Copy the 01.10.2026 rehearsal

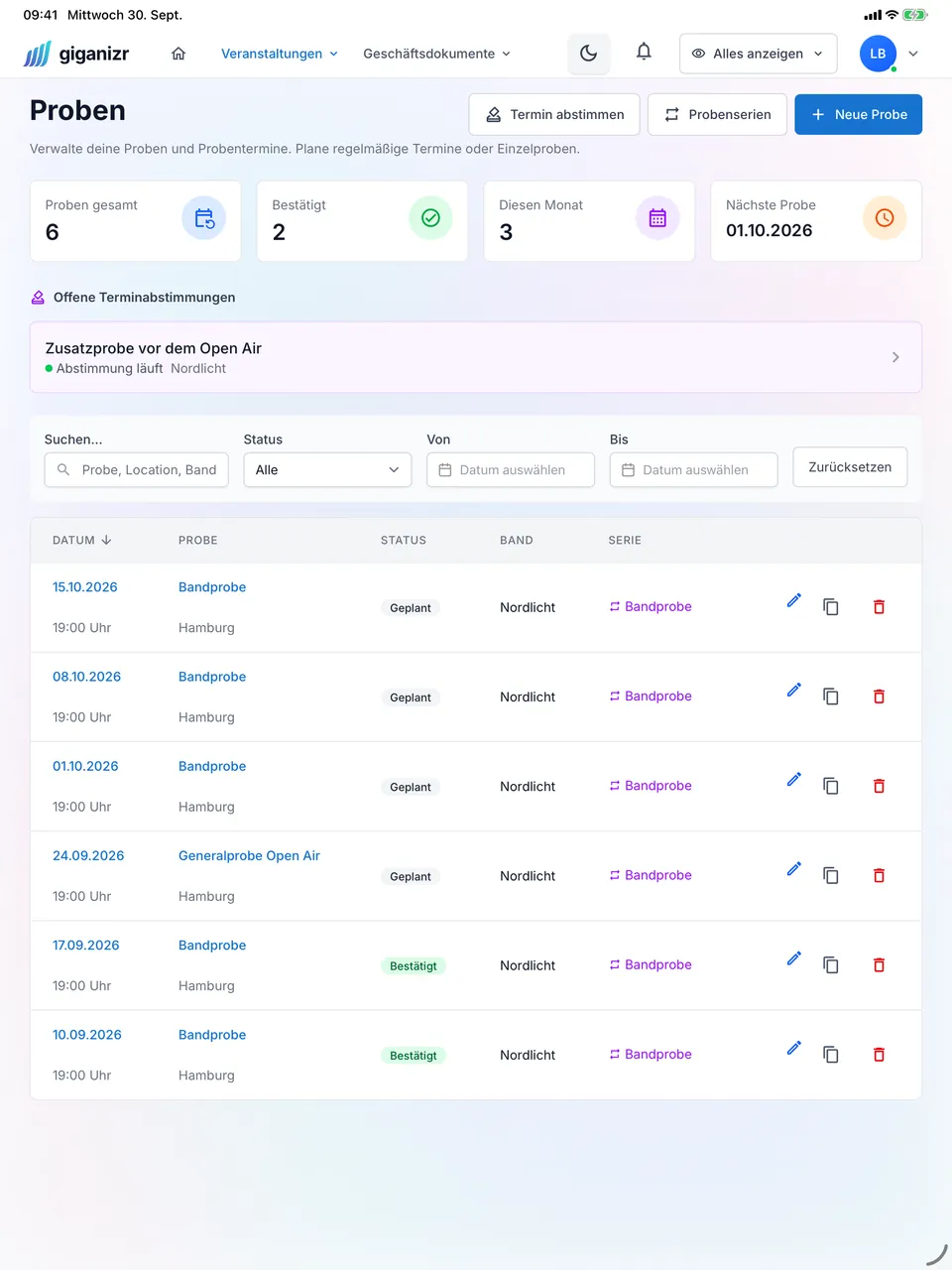831,786
